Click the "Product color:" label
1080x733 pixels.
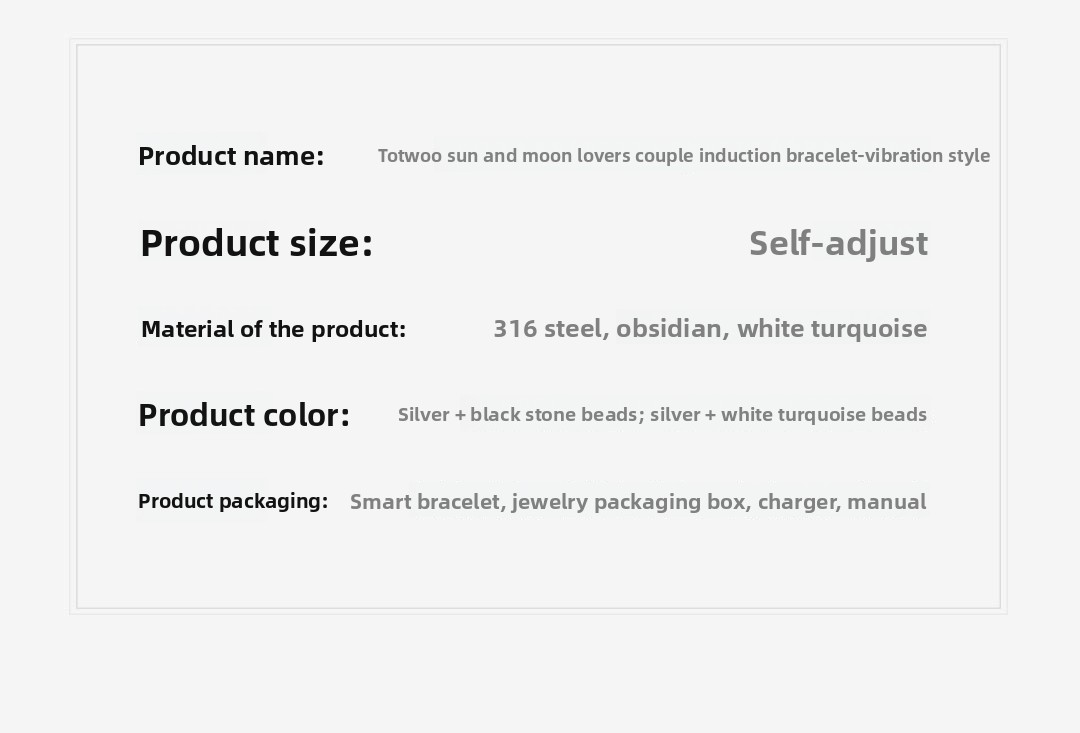[x=244, y=415]
